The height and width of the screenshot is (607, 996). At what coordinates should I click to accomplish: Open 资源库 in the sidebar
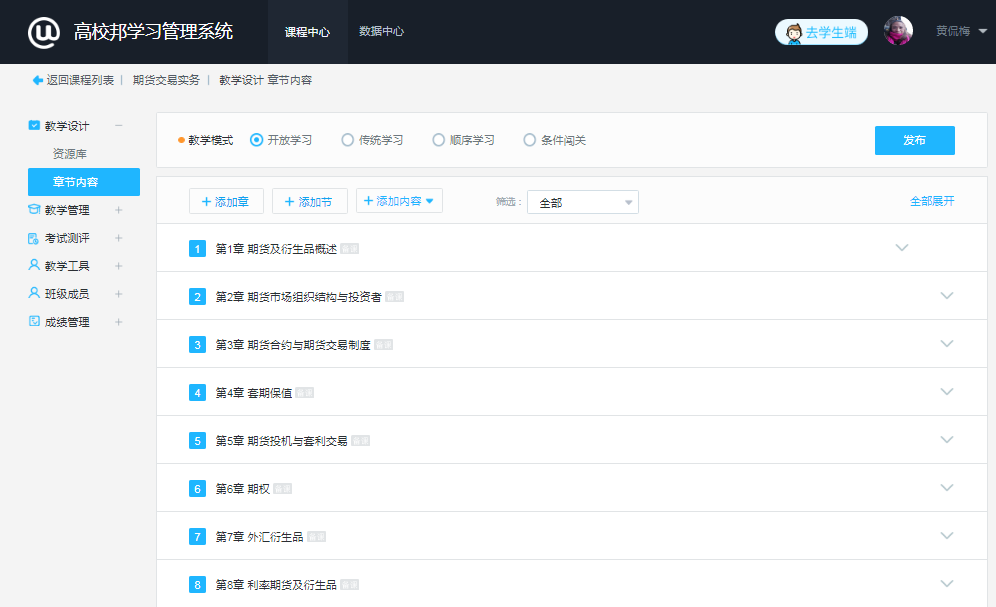click(x=70, y=154)
